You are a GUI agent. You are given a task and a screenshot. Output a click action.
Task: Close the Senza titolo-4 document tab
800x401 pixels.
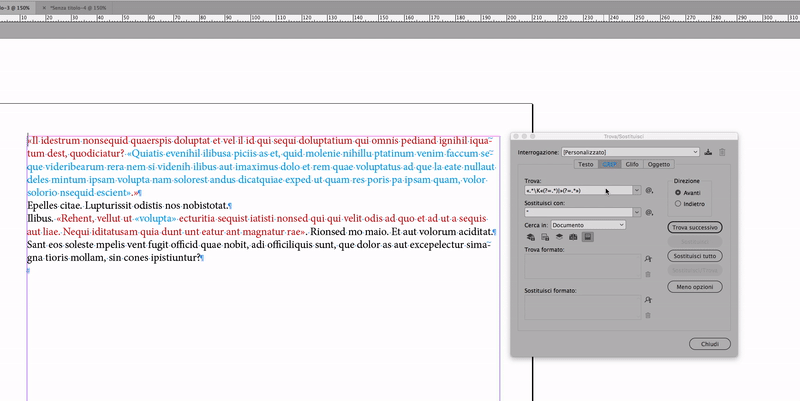pyautogui.click(x=44, y=8)
